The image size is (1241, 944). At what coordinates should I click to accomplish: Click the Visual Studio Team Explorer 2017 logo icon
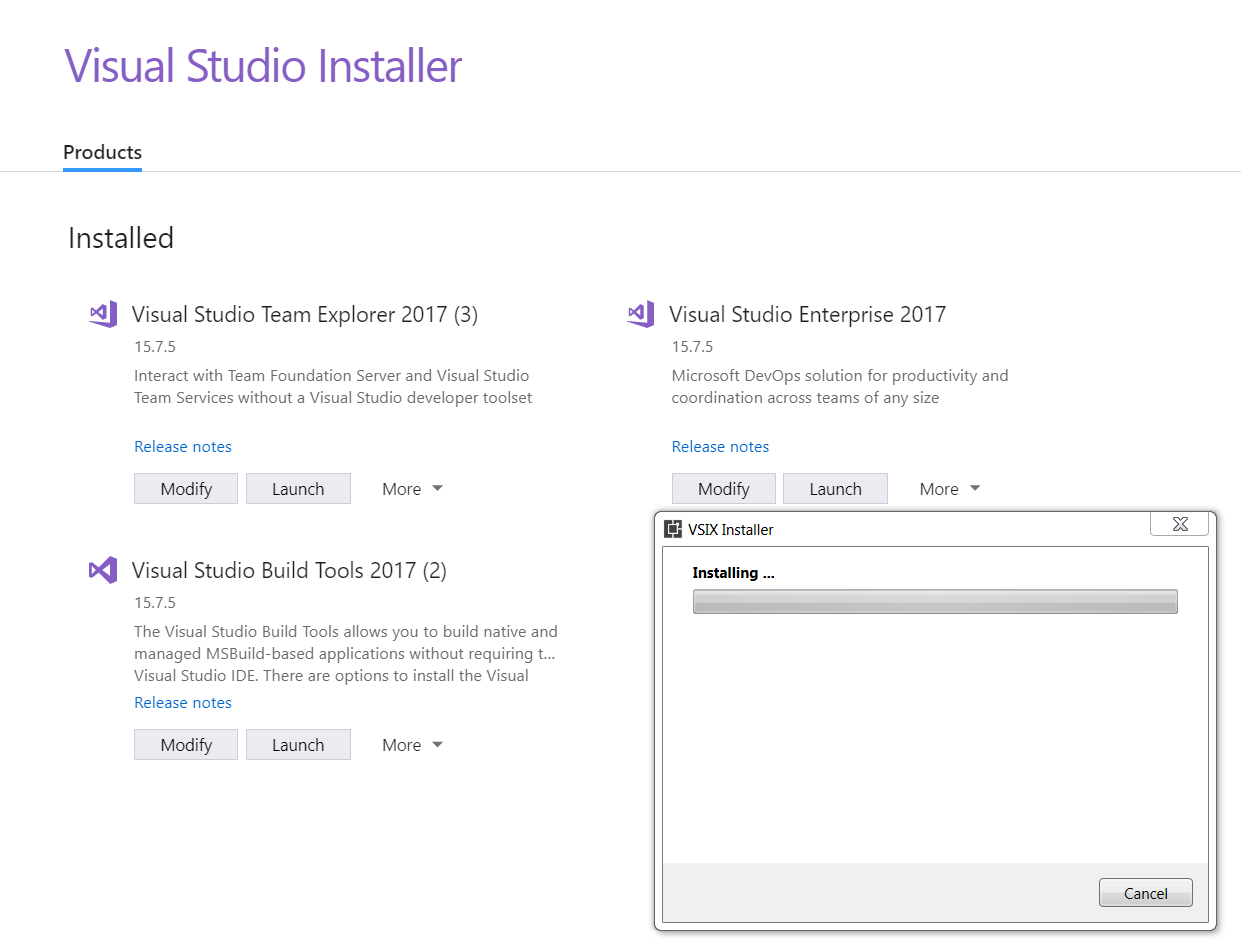coord(103,314)
